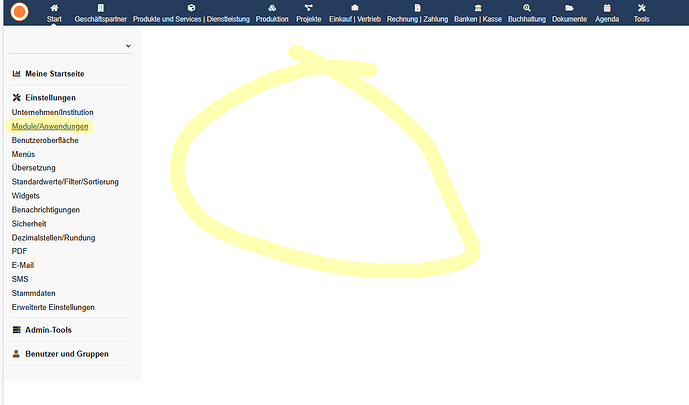Open E-Mail settings
Viewport: 689px width, 405px height.
[x=23, y=265]
